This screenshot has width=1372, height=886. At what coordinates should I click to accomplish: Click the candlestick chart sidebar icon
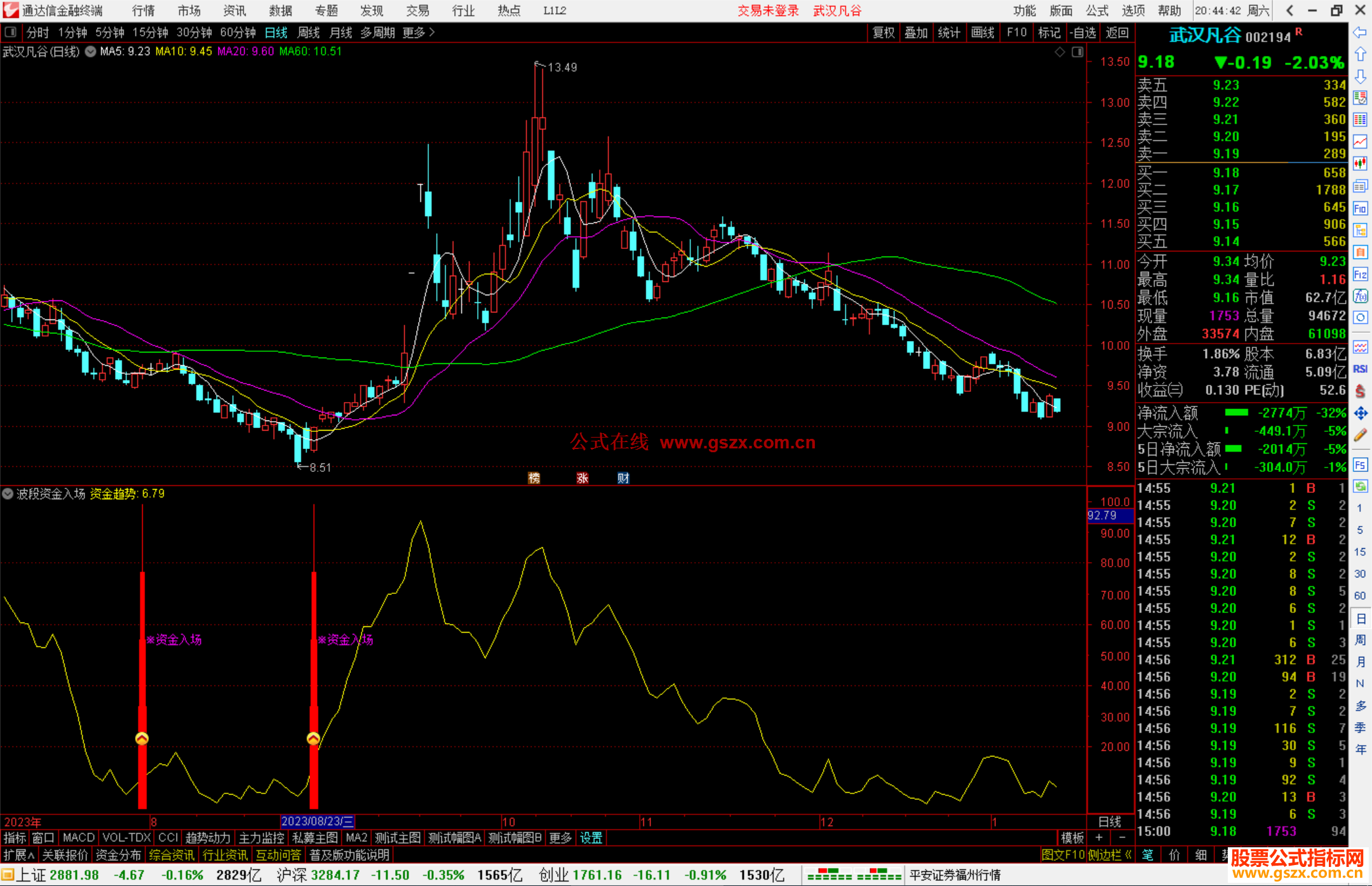coord(1360,164)
